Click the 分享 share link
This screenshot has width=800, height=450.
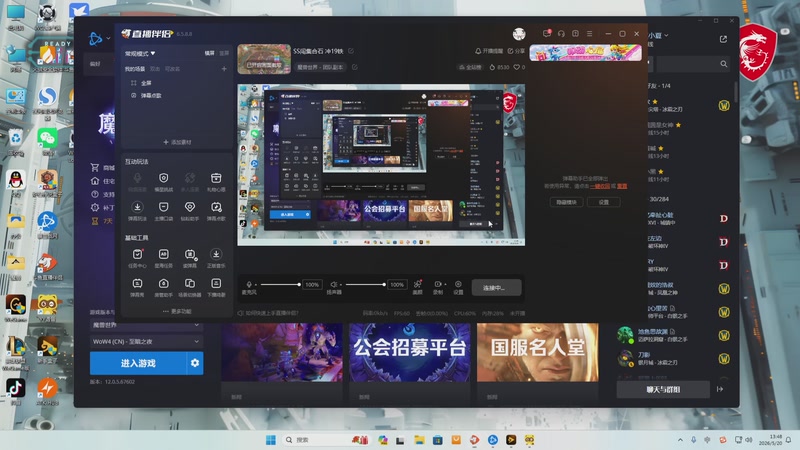[x=516, y=51]
